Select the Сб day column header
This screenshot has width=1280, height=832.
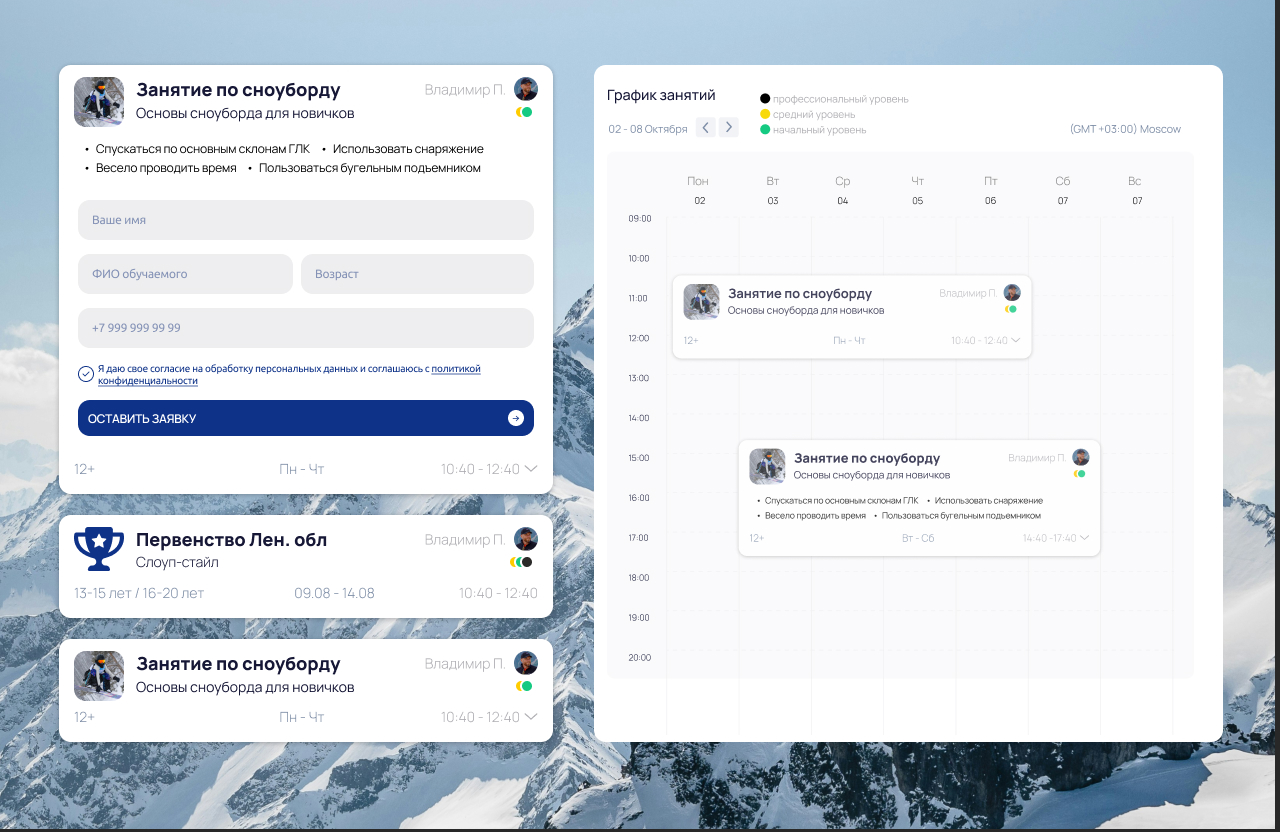[1063, 190]
